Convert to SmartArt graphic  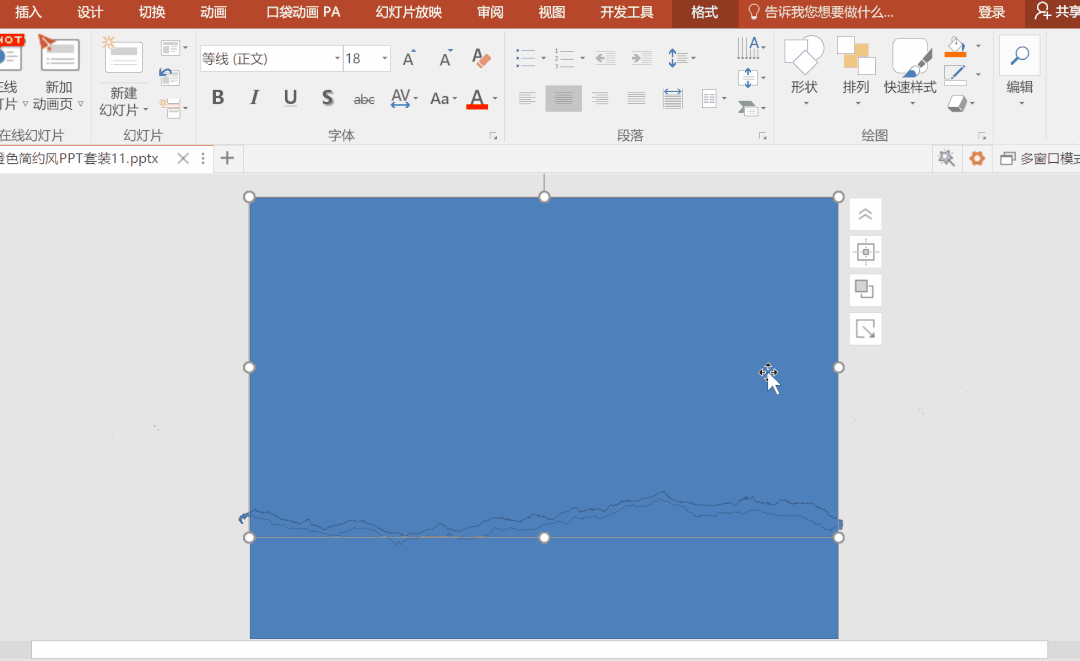click(x=751, y=108)
